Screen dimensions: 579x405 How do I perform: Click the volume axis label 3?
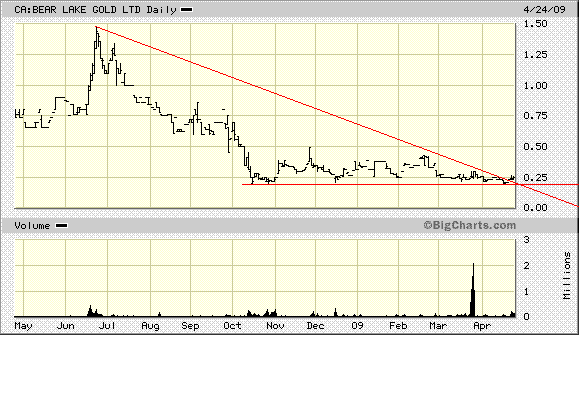click(x=527, y=240)
